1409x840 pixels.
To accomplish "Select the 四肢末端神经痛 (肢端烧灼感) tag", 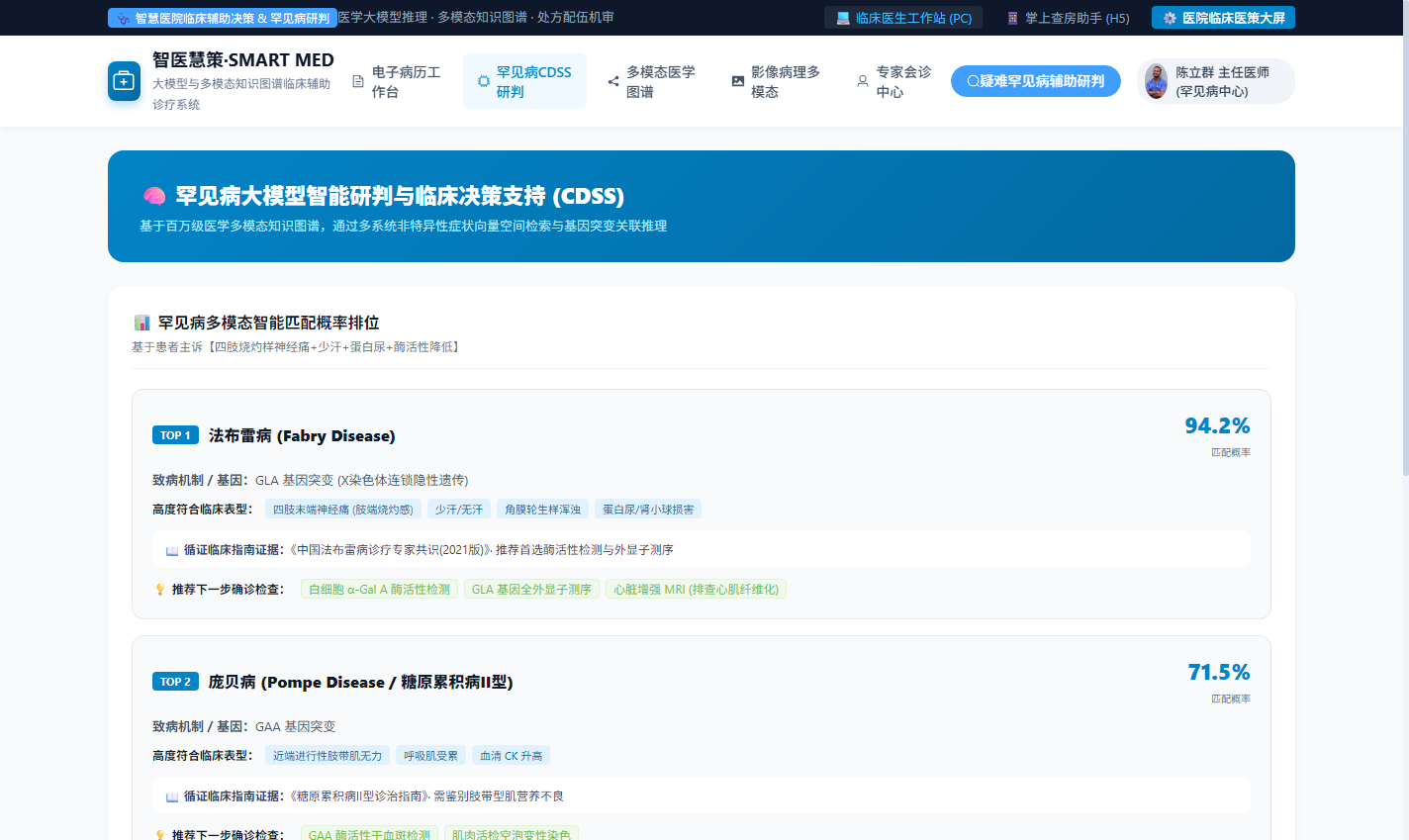I will tap(343, 510).
